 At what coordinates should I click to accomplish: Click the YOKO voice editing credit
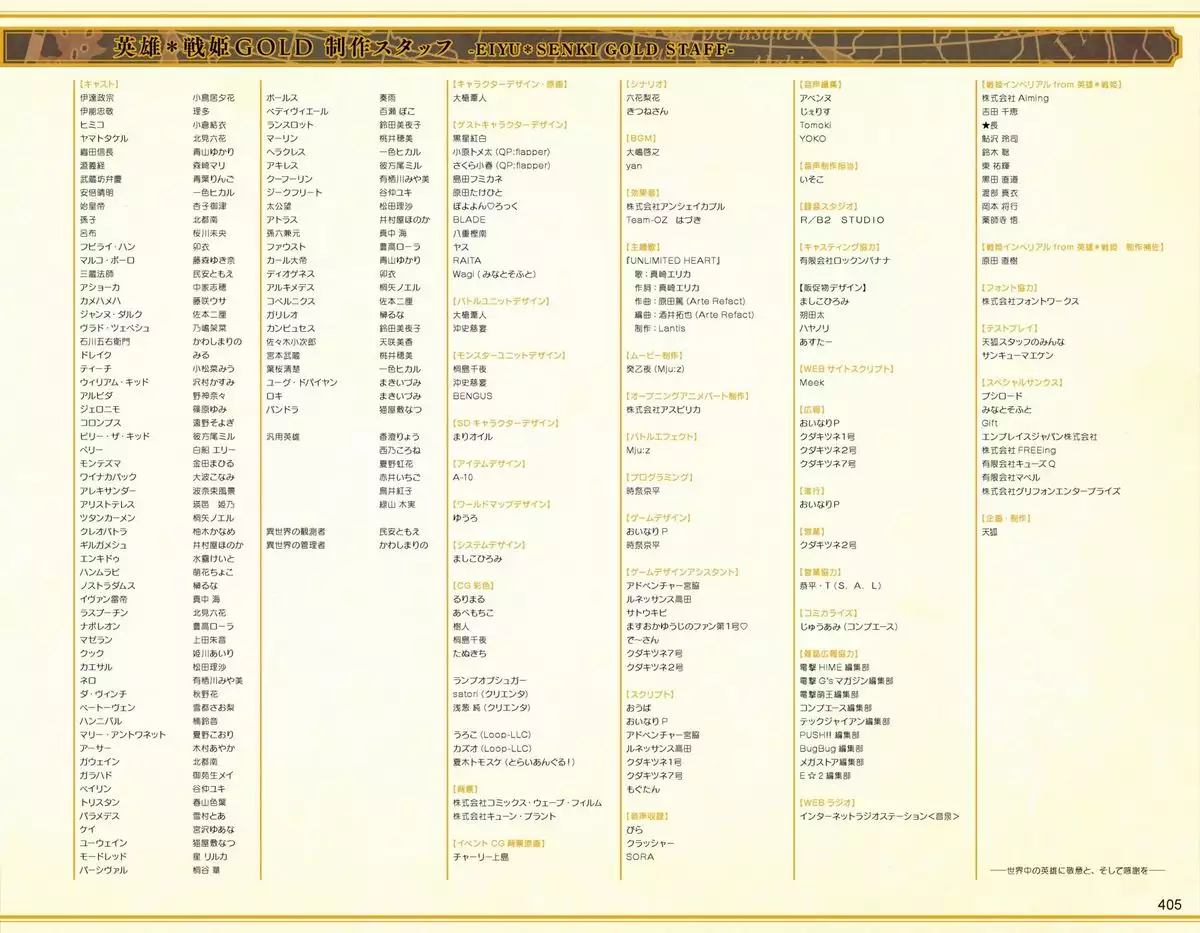pyautogui.click(x=812, y=139)
